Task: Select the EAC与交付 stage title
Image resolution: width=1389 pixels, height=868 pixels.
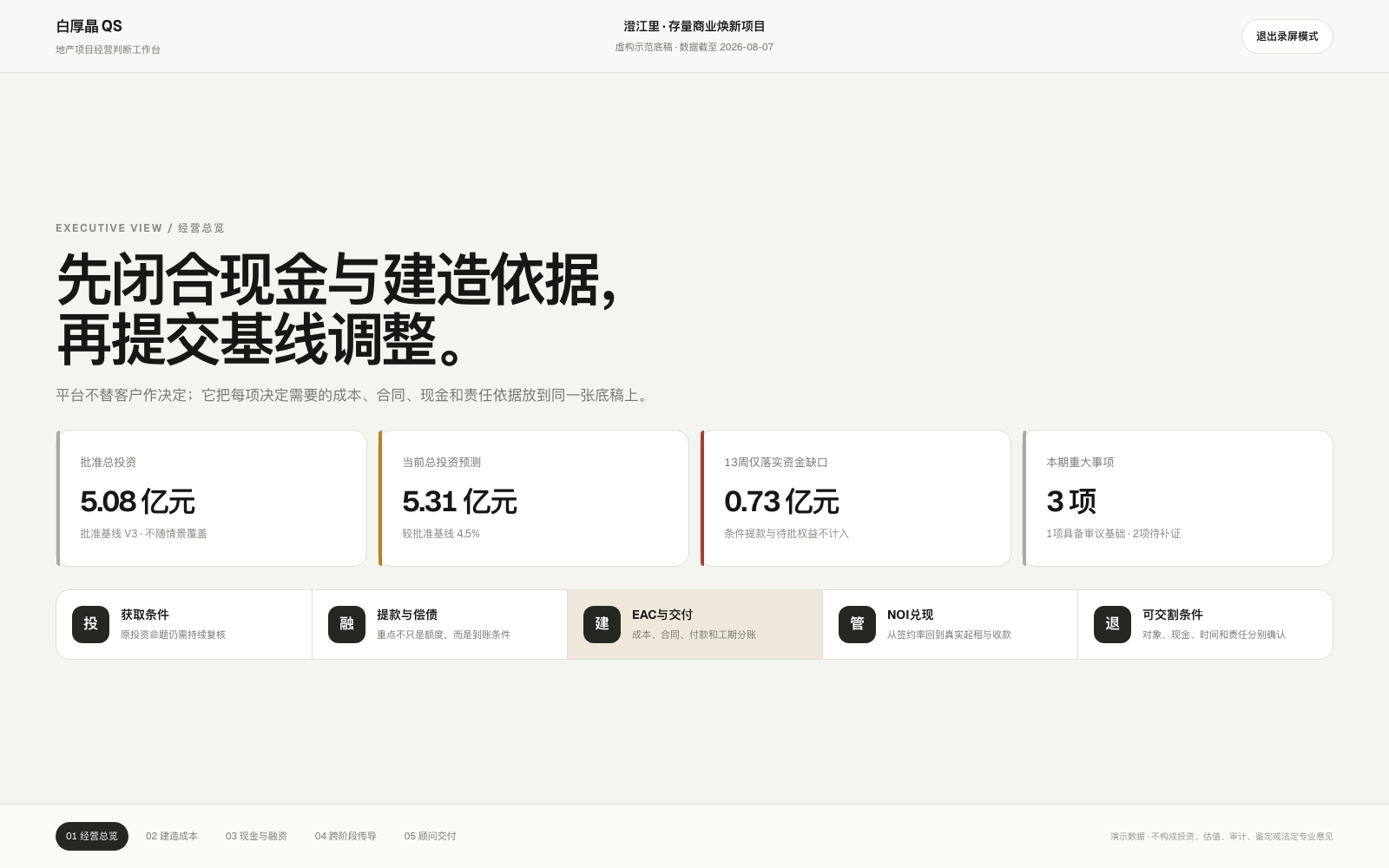Action: click(662, 615)
